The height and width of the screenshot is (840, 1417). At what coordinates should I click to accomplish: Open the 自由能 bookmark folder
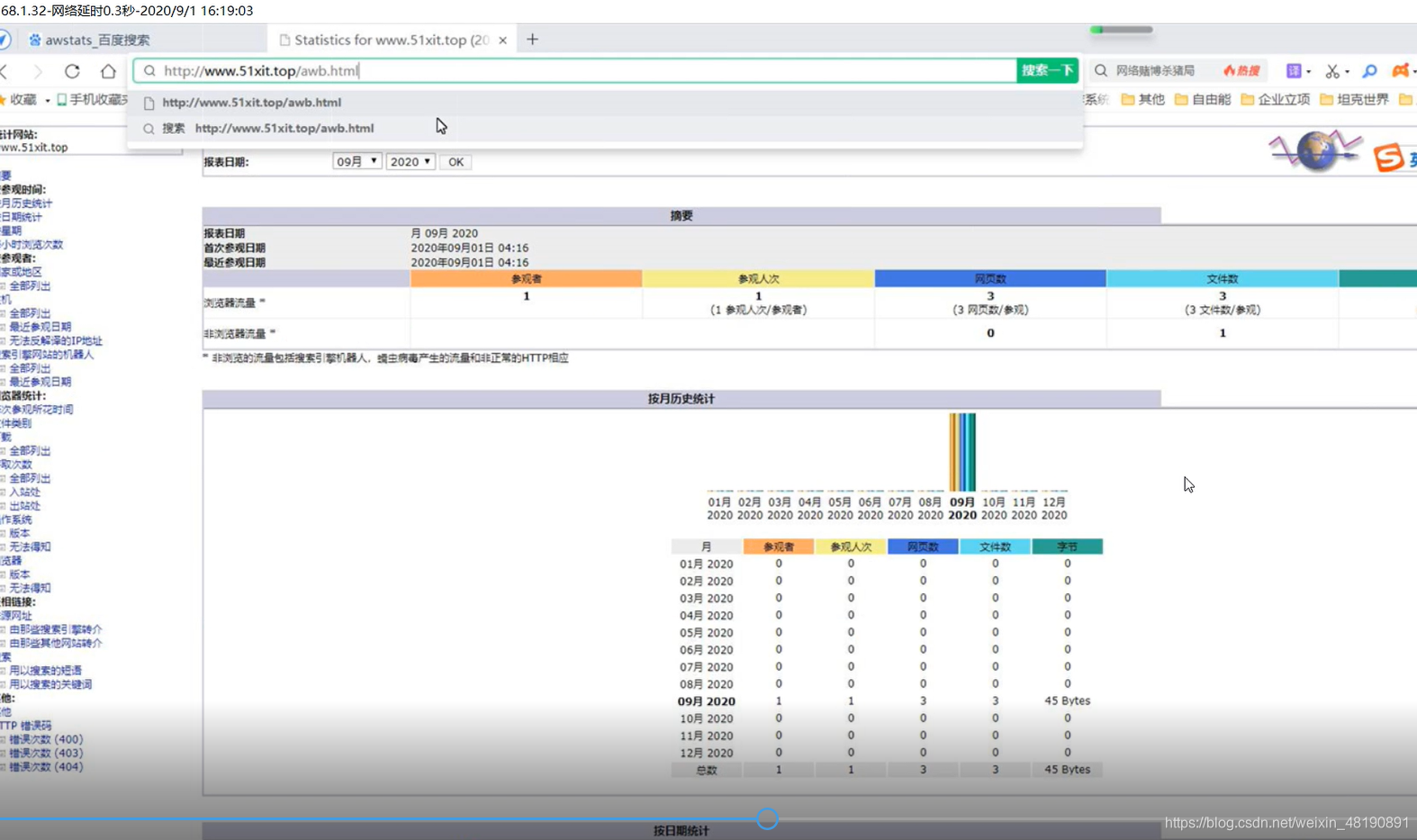pyautogui.click(x=1203, y=100)
